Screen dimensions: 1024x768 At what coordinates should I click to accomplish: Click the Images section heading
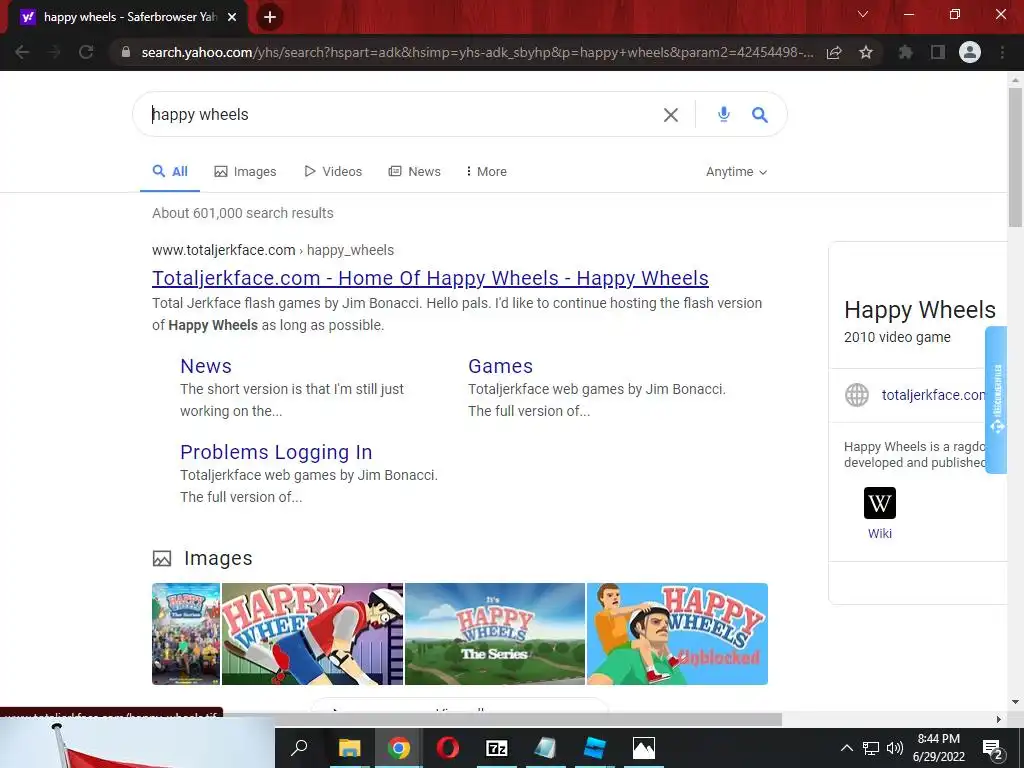pos(218,558)
